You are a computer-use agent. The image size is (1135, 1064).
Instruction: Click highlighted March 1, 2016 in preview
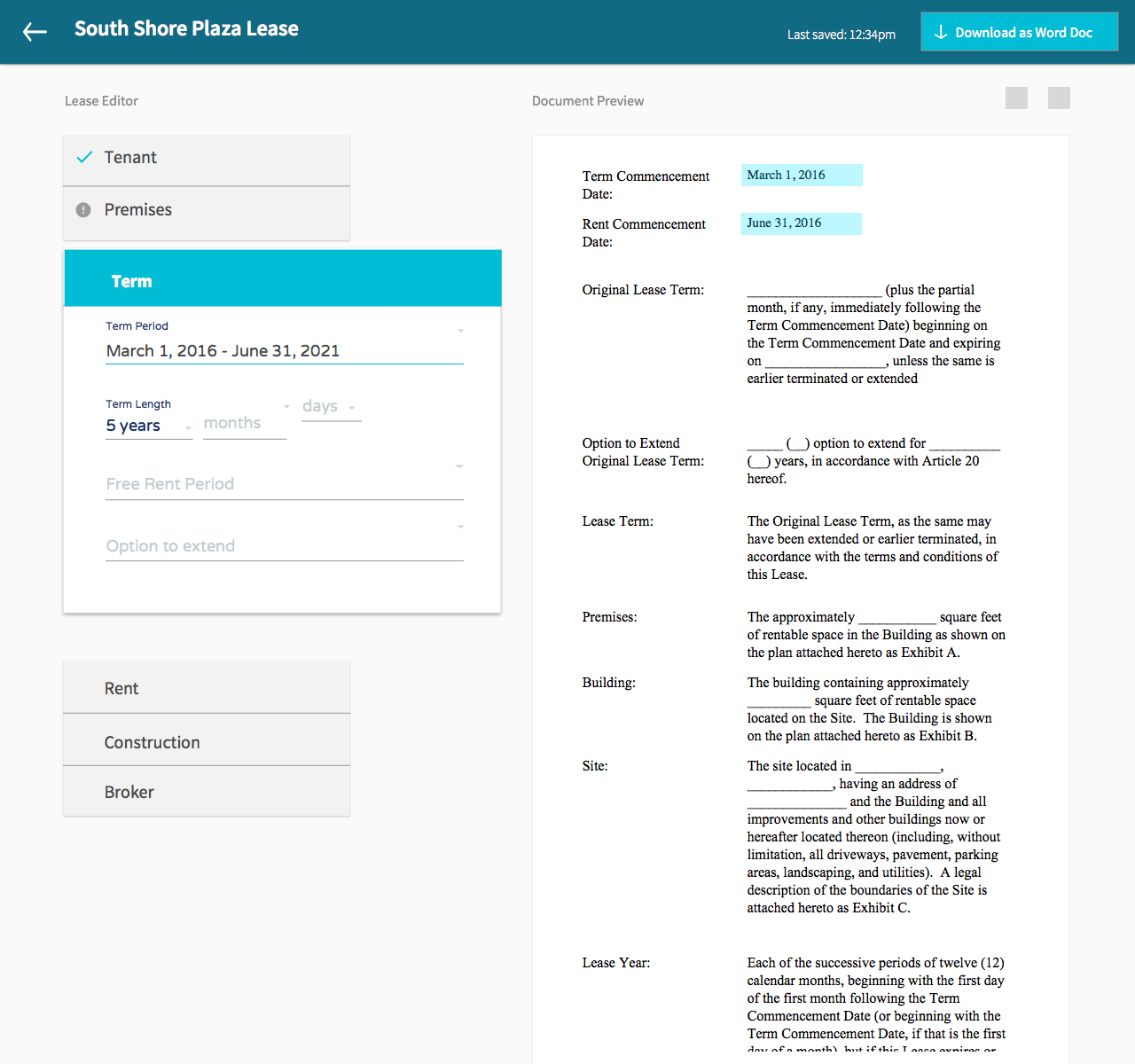coord(802,176)
